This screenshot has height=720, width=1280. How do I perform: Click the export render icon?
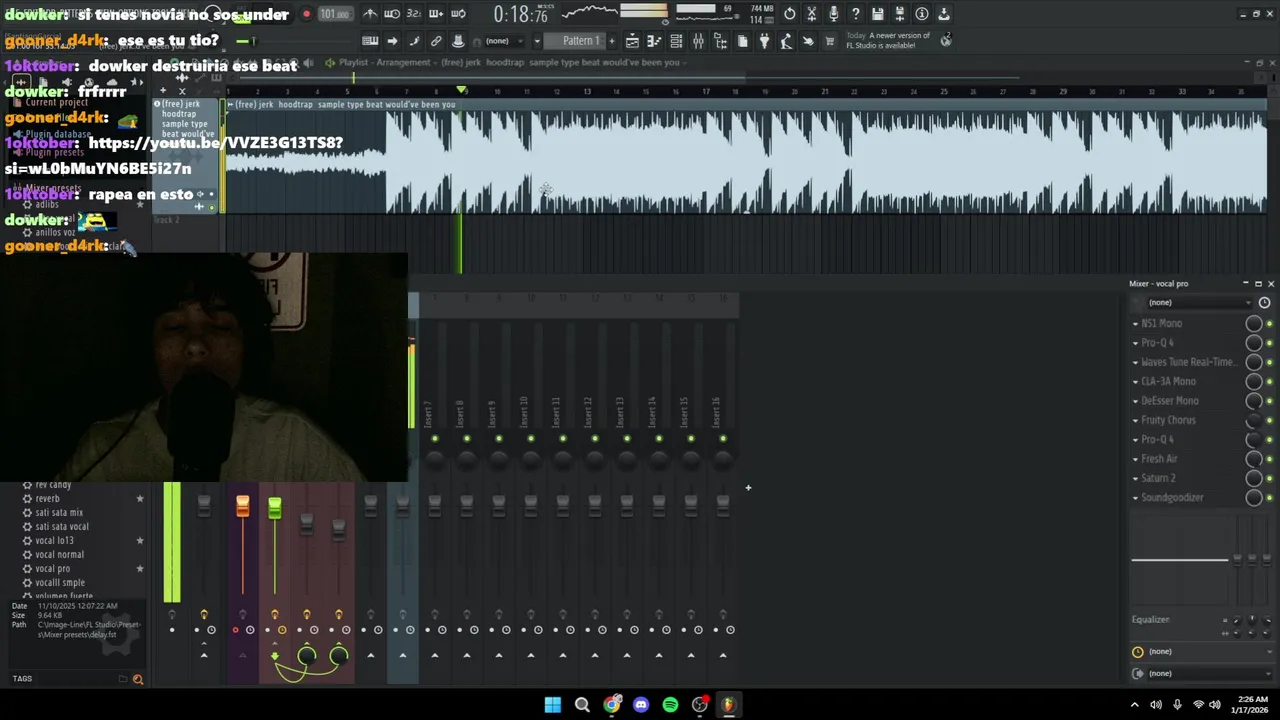(x=900, y=14)
